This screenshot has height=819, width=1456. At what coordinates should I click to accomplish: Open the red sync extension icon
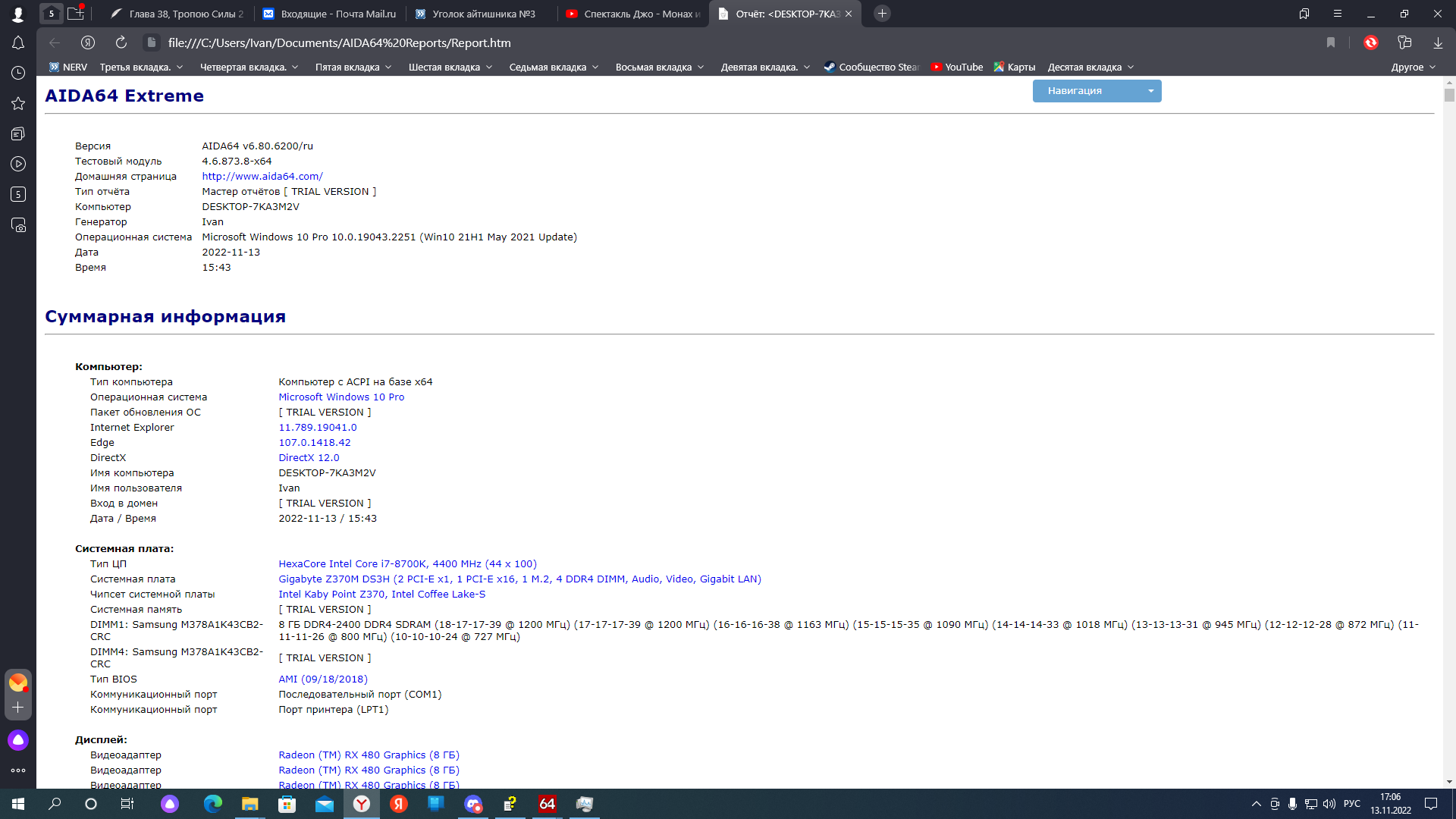click(x=1371, y=43)
